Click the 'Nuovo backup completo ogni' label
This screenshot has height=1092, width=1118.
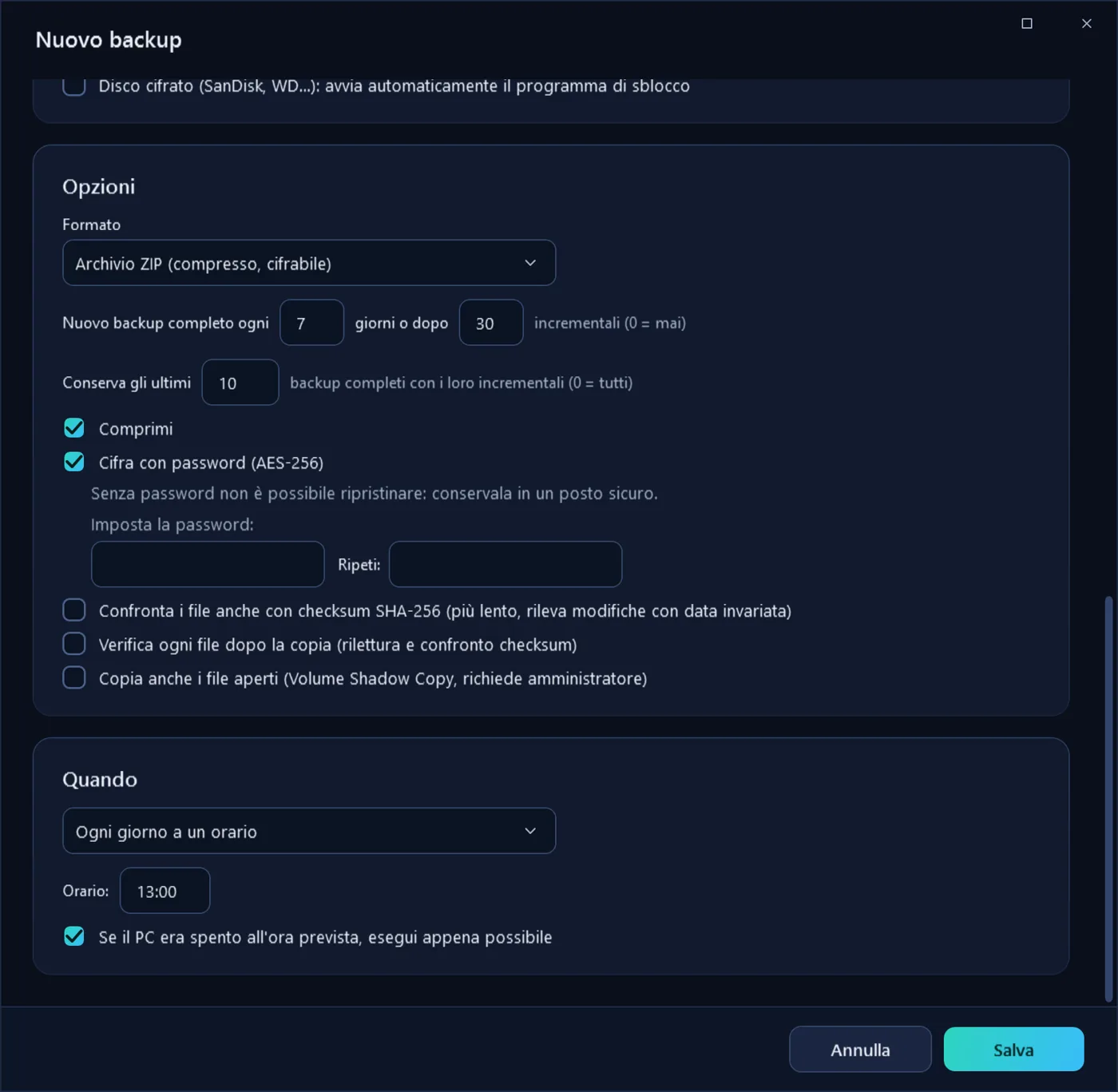click(x=165, y=323)
